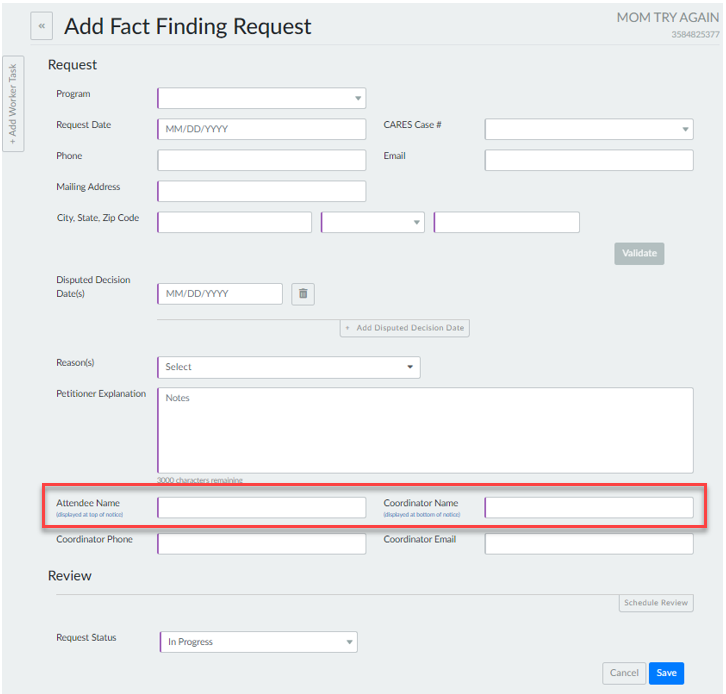Expand the Program dropdown
The width and height of the screenshot is (726, 694).
[262, 98]
